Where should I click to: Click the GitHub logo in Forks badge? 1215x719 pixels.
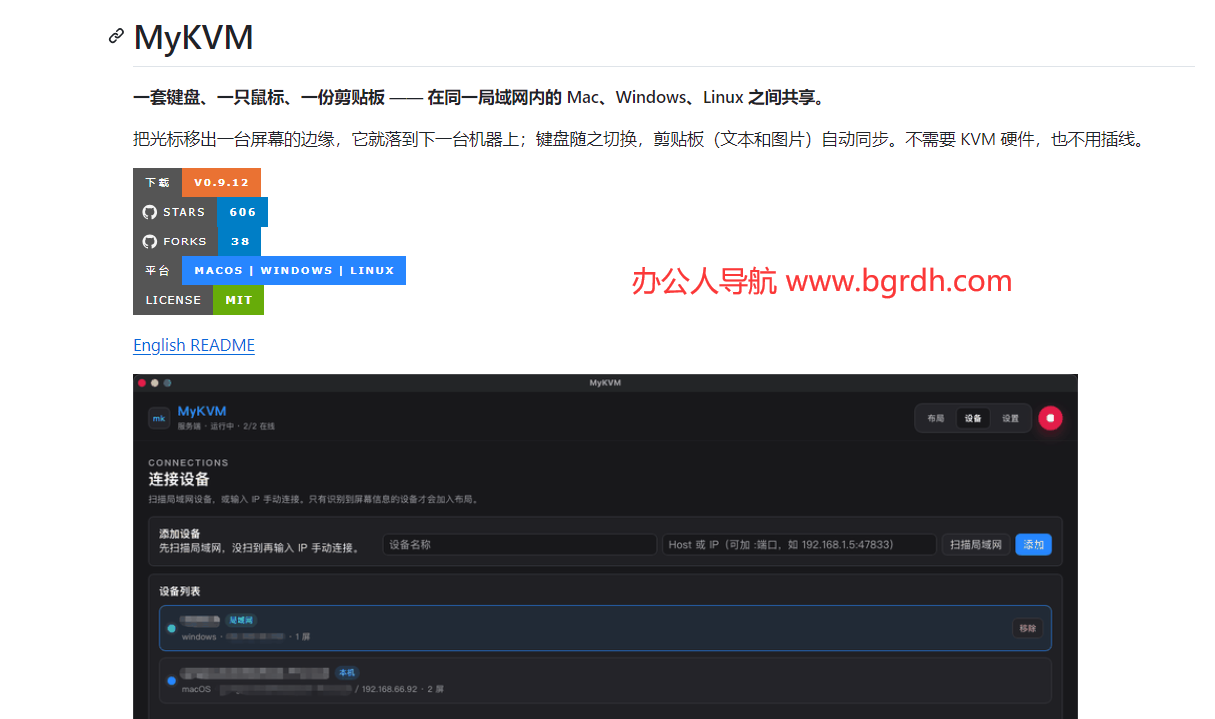[x=150, y=241]
